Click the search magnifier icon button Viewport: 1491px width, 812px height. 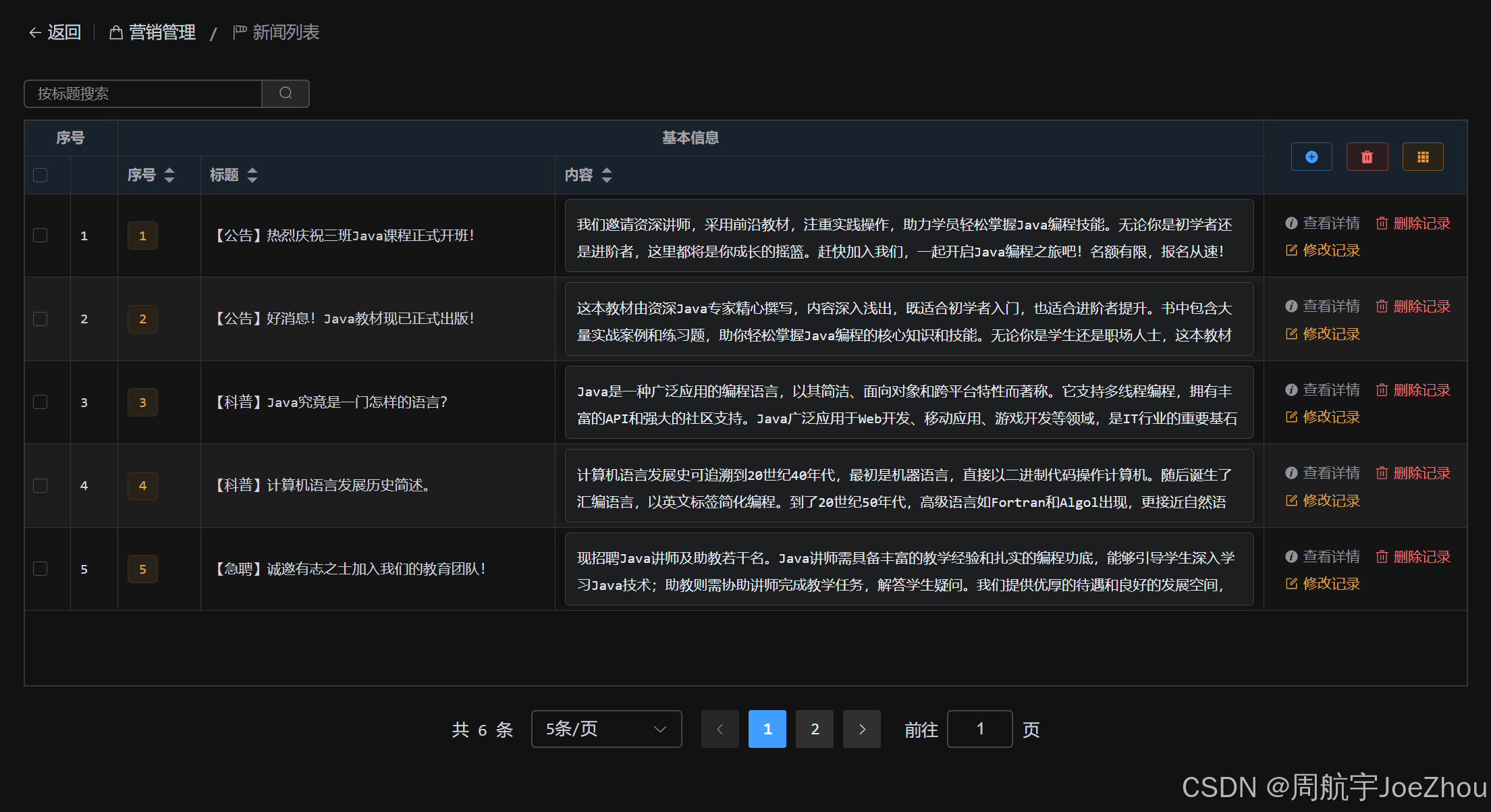pyautogui.click(x=286, y=93)
